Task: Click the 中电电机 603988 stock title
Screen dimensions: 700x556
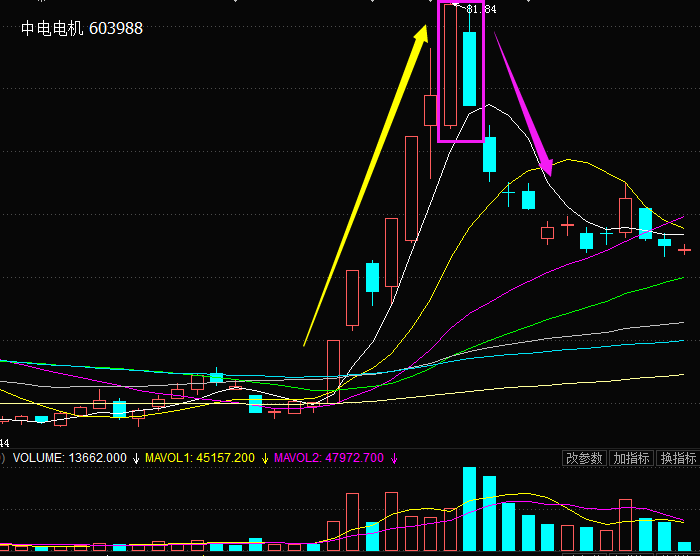Action: click(82, 29)
